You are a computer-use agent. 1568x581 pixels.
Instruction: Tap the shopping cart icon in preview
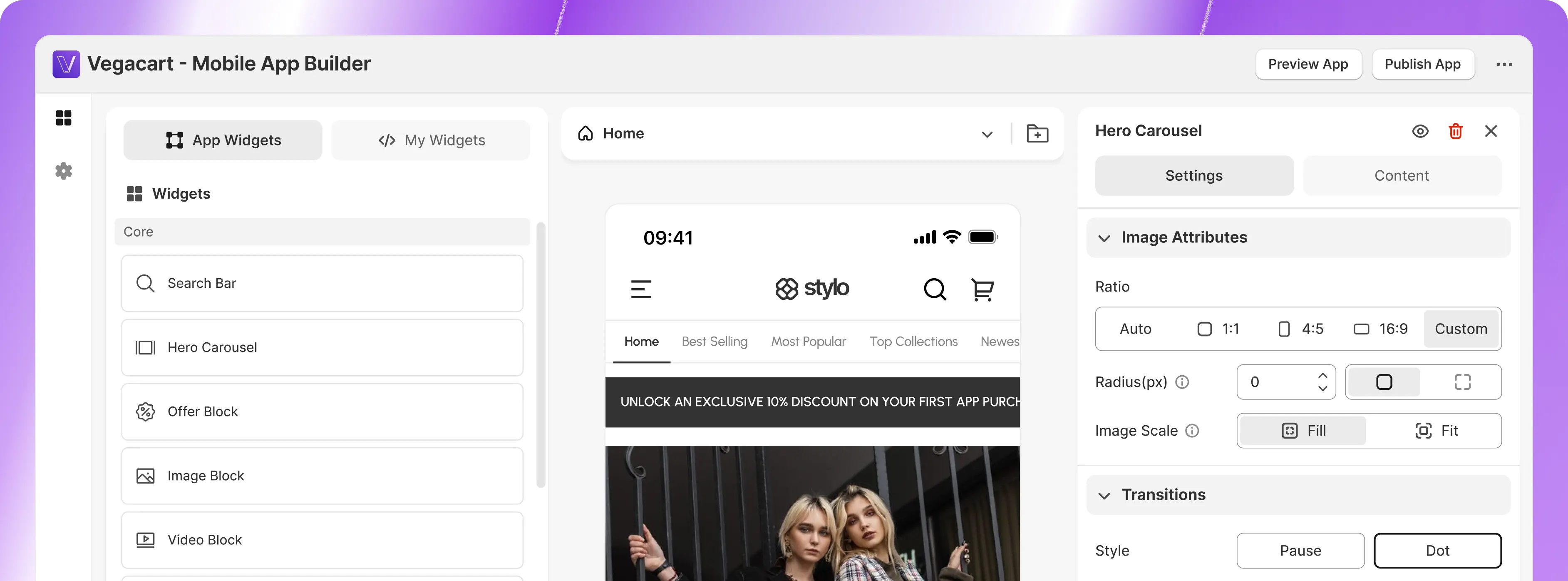pyautogui.click(x=982, y=289)
